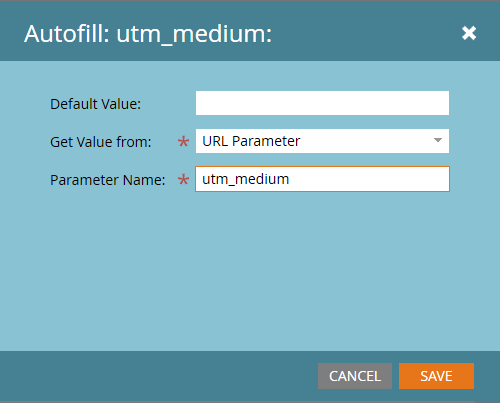Click the Default Value label

[95, 104]
